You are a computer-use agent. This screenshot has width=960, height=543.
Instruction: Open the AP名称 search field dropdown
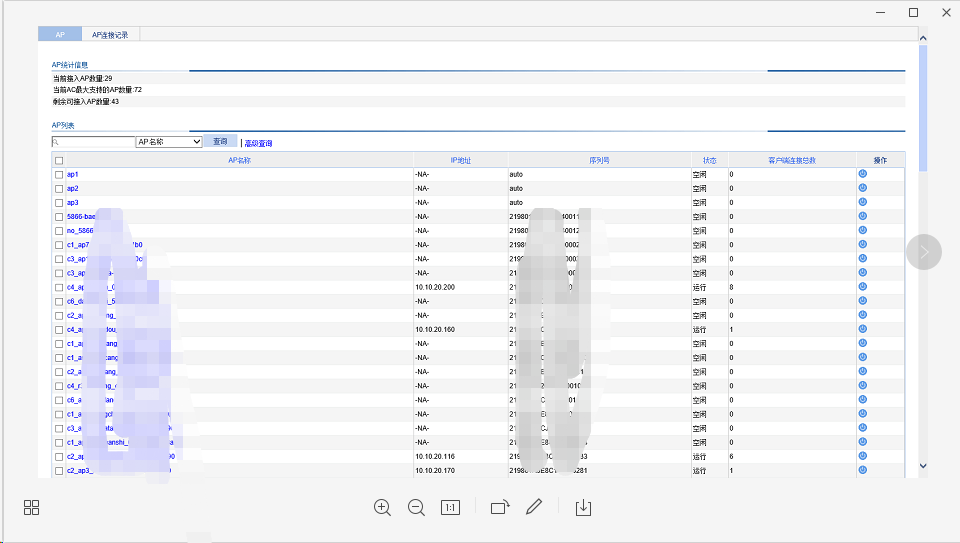point(169,142)
